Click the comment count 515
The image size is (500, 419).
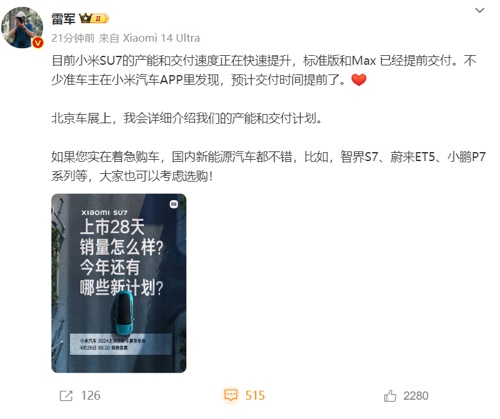point(255,396)
